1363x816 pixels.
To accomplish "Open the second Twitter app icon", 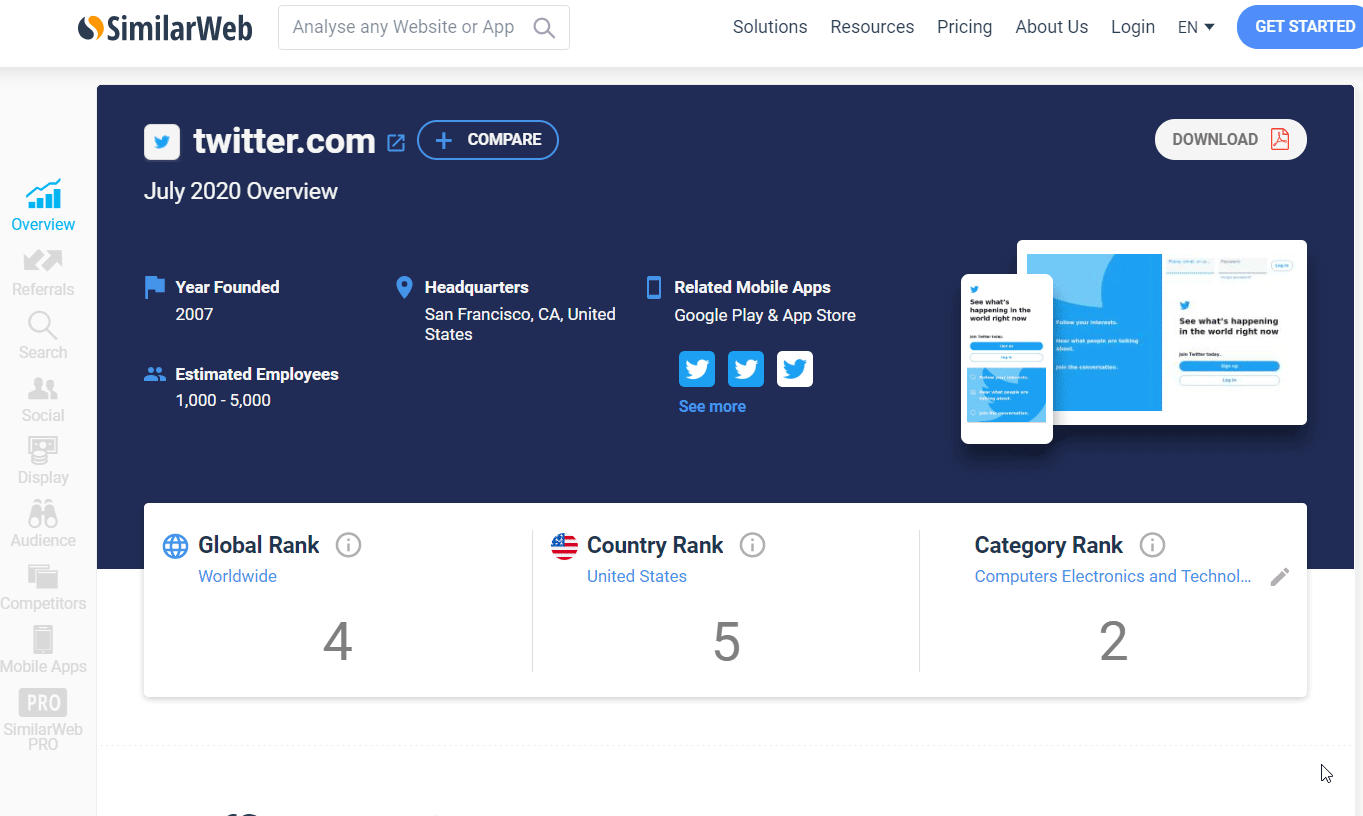I will click(746, 369).
